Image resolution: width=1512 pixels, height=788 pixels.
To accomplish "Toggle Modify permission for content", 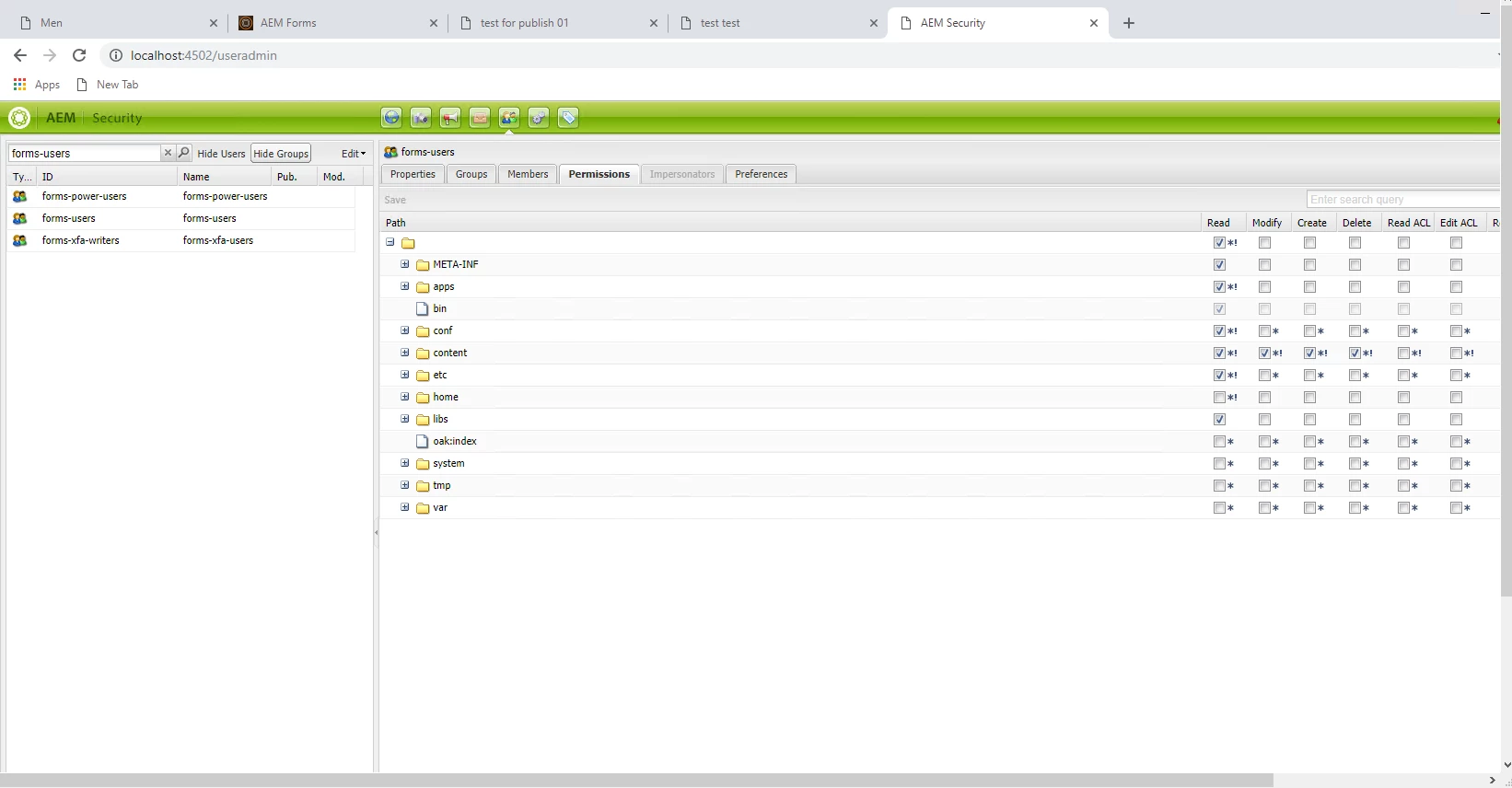I will (1264, 353).
